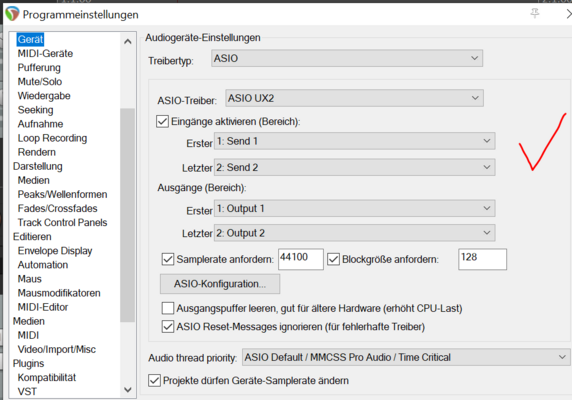
Task: Click the REAPER logo icon in title bar
Action: (x=12, y=14)
